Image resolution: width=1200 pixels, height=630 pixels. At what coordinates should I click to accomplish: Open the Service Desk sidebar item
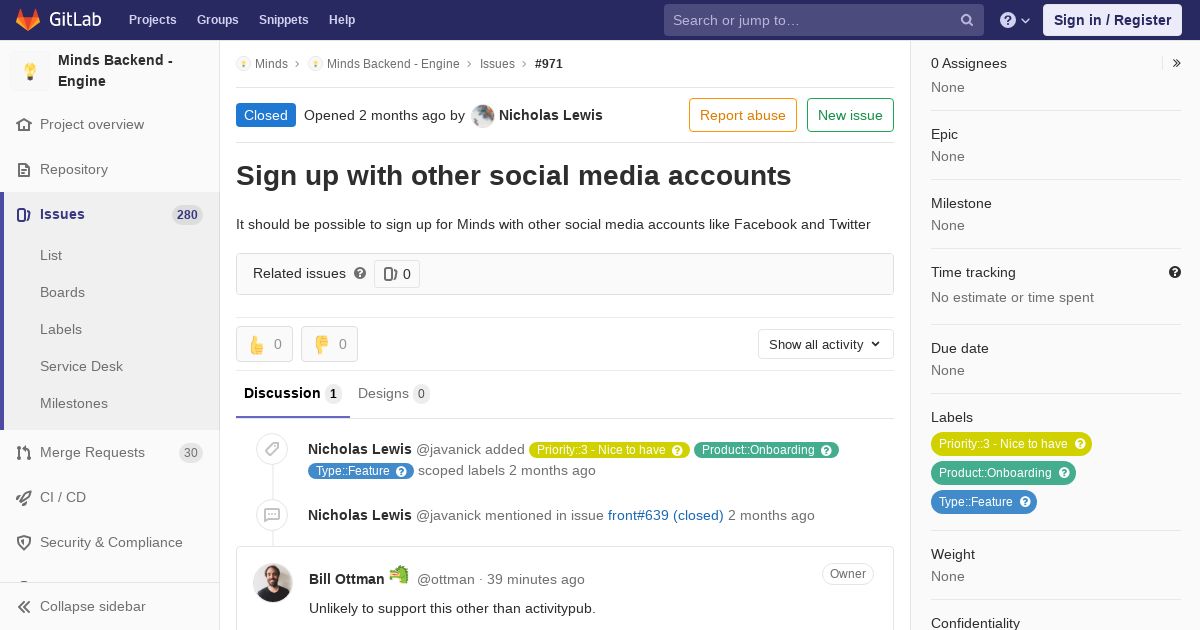click(x=81, y=366)
